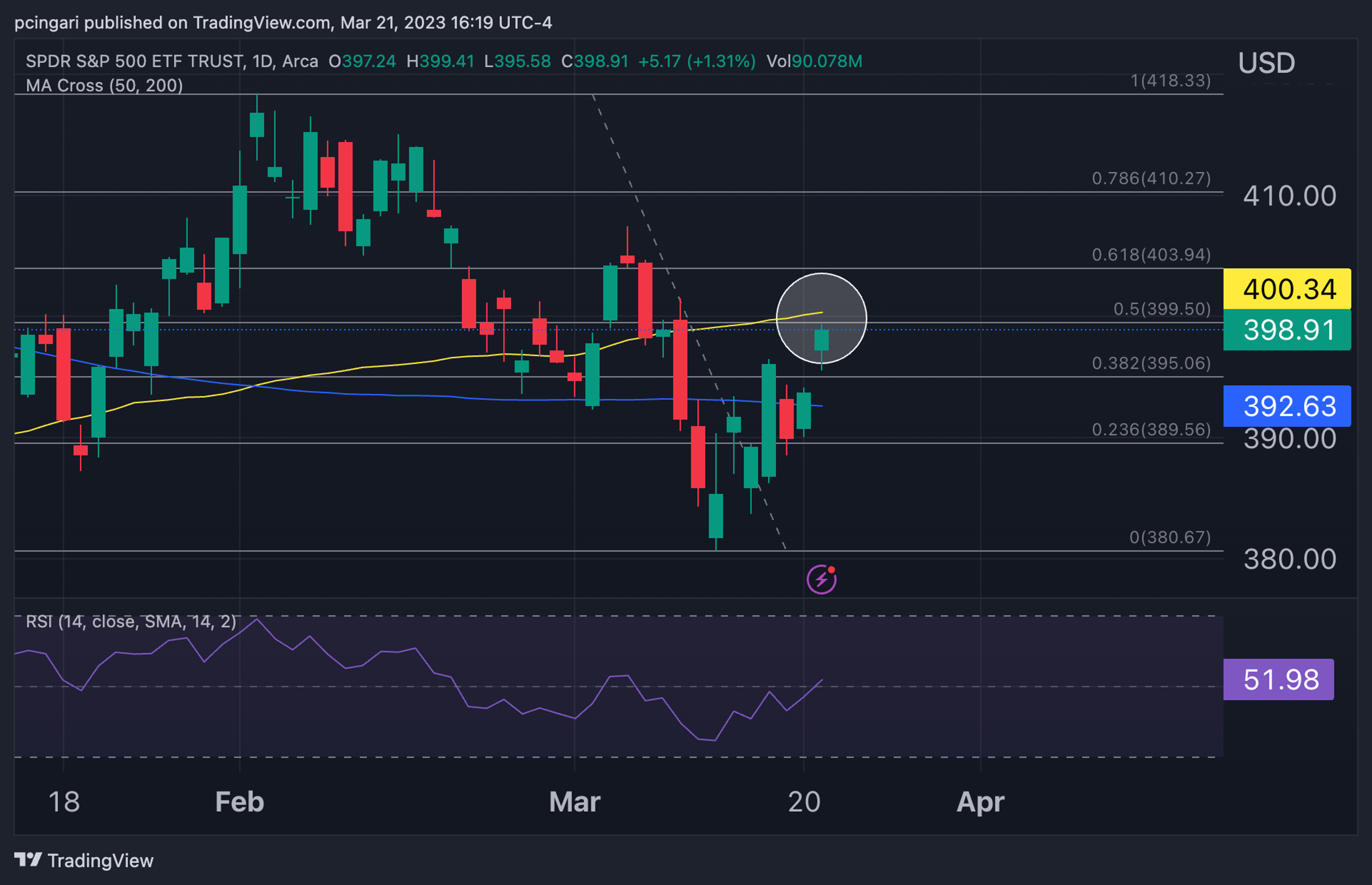Click the Vol 90.078M volume readout
The width and height of the screenshot is (1372, 885).
click(x=814, y=61)
